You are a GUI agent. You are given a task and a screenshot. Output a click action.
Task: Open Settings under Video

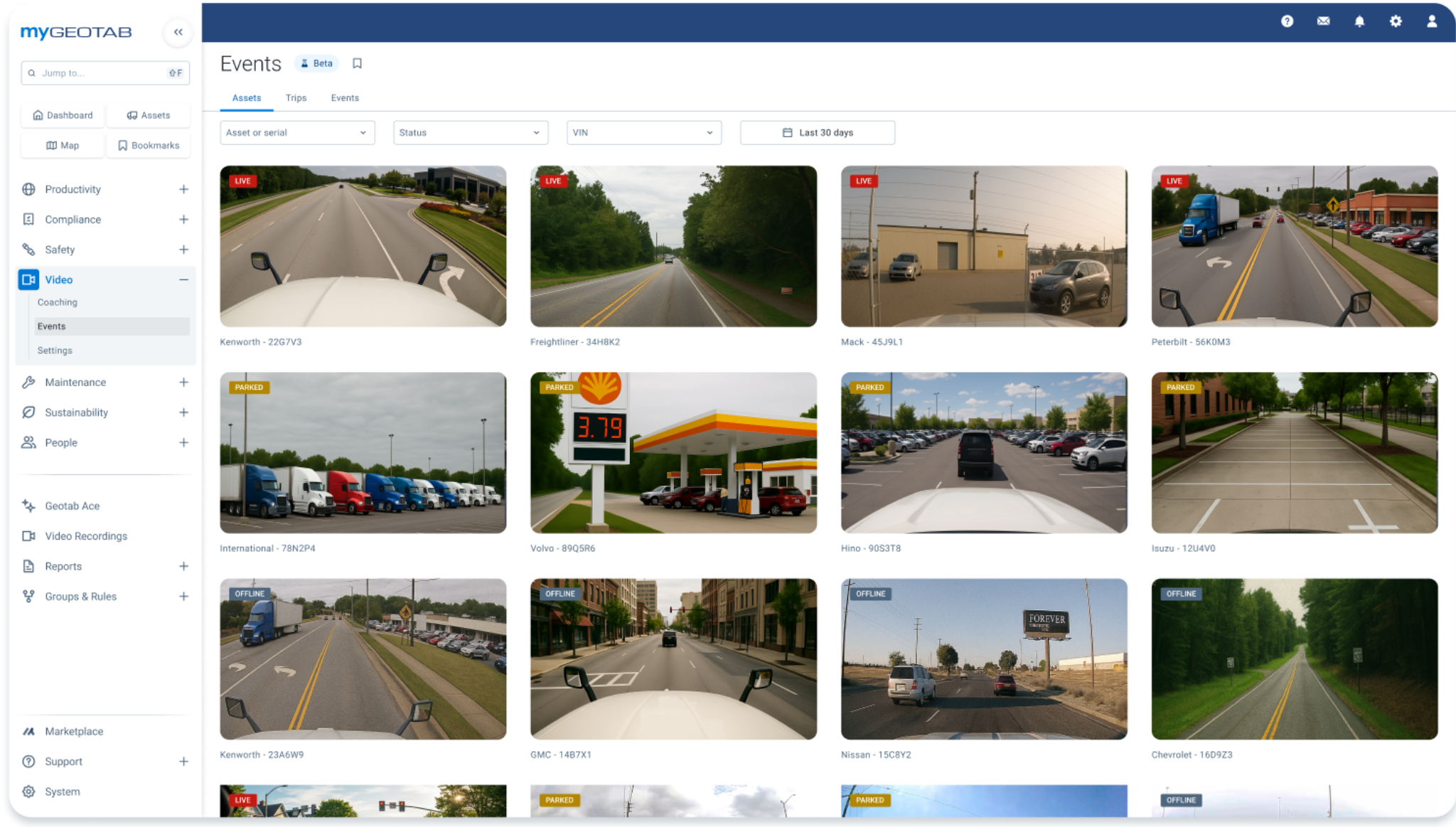pyautogui.click(x=55, y=351)
